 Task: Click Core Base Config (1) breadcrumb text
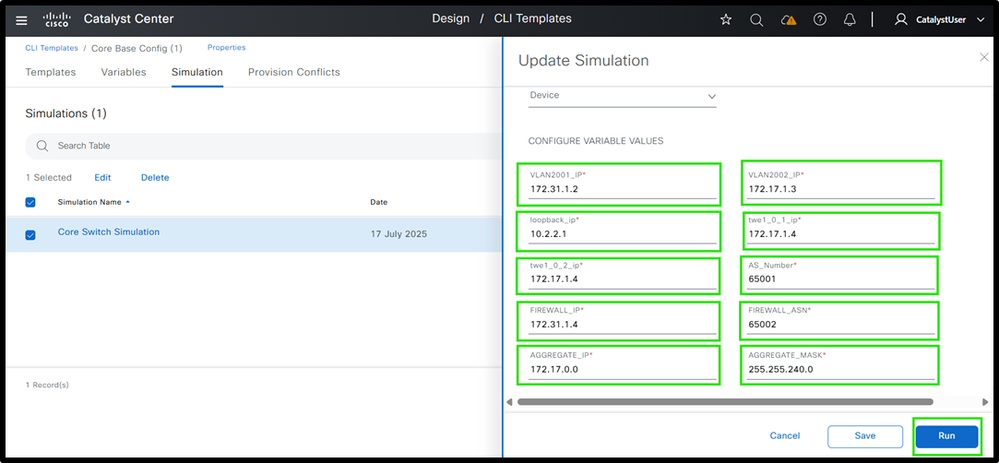(137, 48)
